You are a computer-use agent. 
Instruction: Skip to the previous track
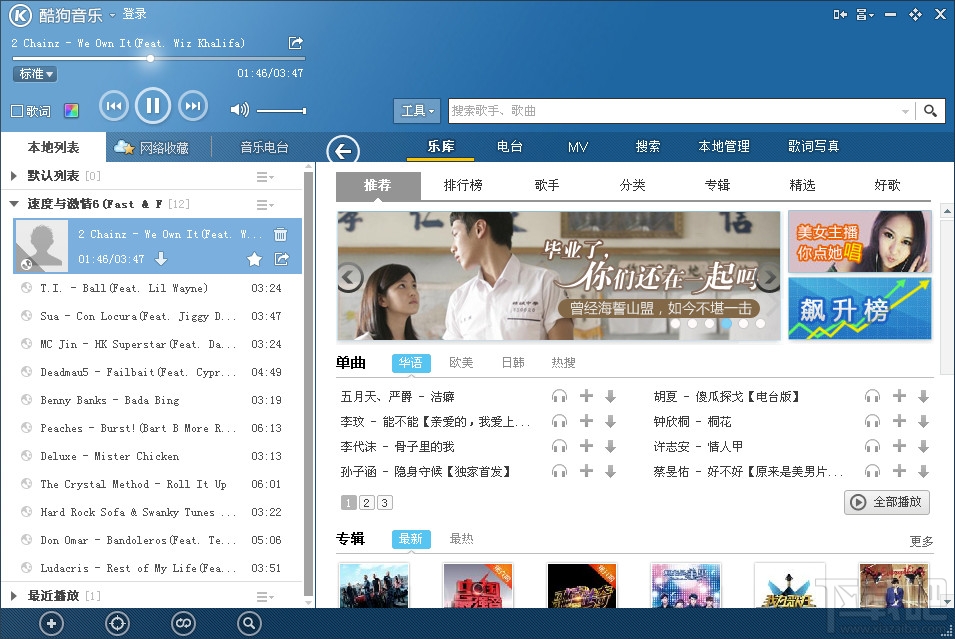click(114, 106)
